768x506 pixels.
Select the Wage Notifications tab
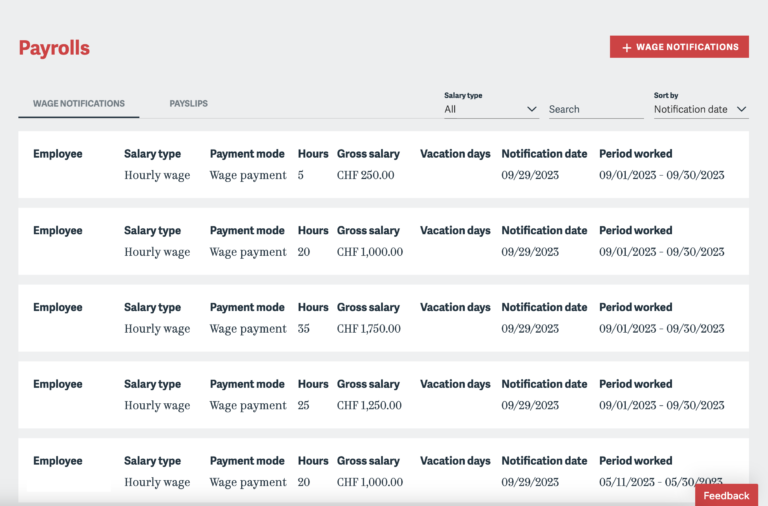(79, 103)
